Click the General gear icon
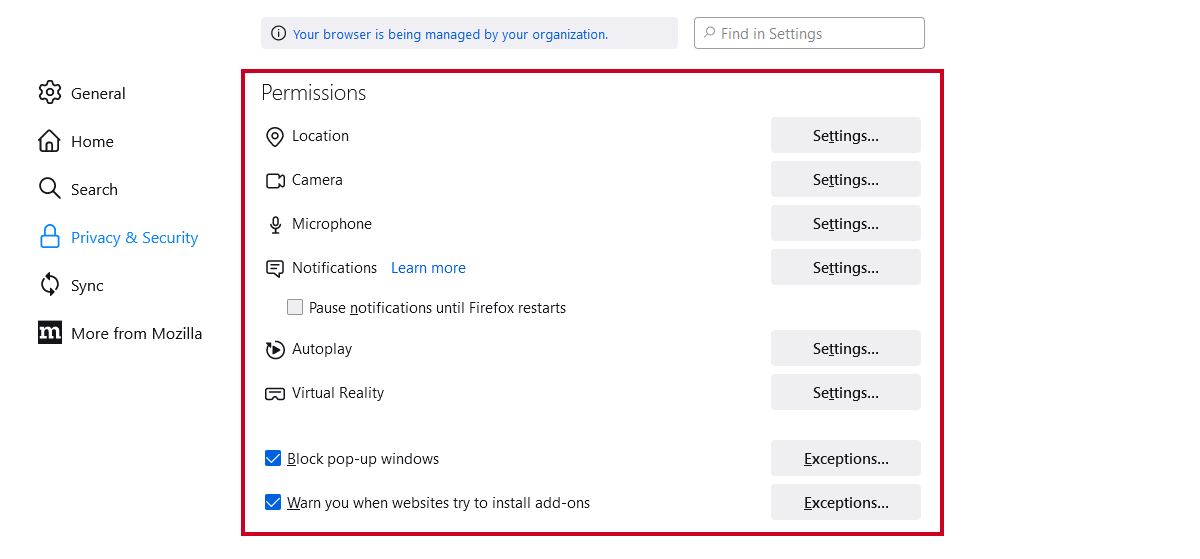This screenshot has height=559, width=1200. pyautogui.click(x=50, y=93)
